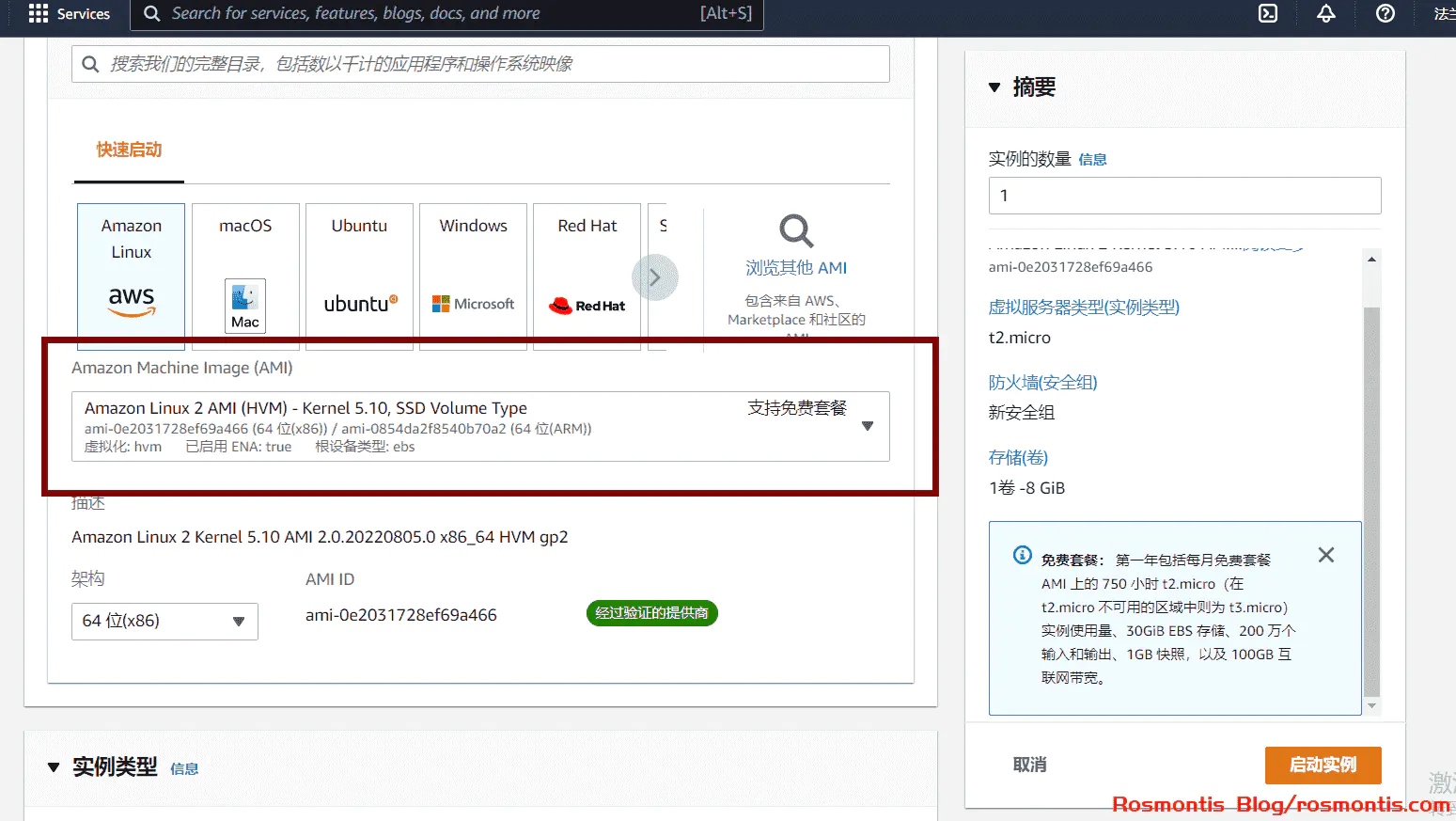Screen dimensions: 1456x821
Task: Click the aws logo in Amazon Linux tile
Action: (x=132, y=301)
